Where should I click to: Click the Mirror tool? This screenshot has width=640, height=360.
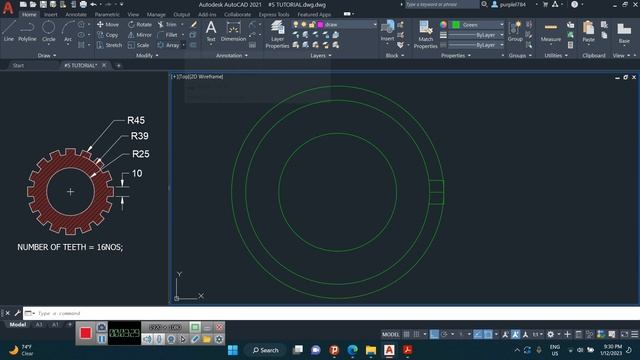[x=140, y=35]
